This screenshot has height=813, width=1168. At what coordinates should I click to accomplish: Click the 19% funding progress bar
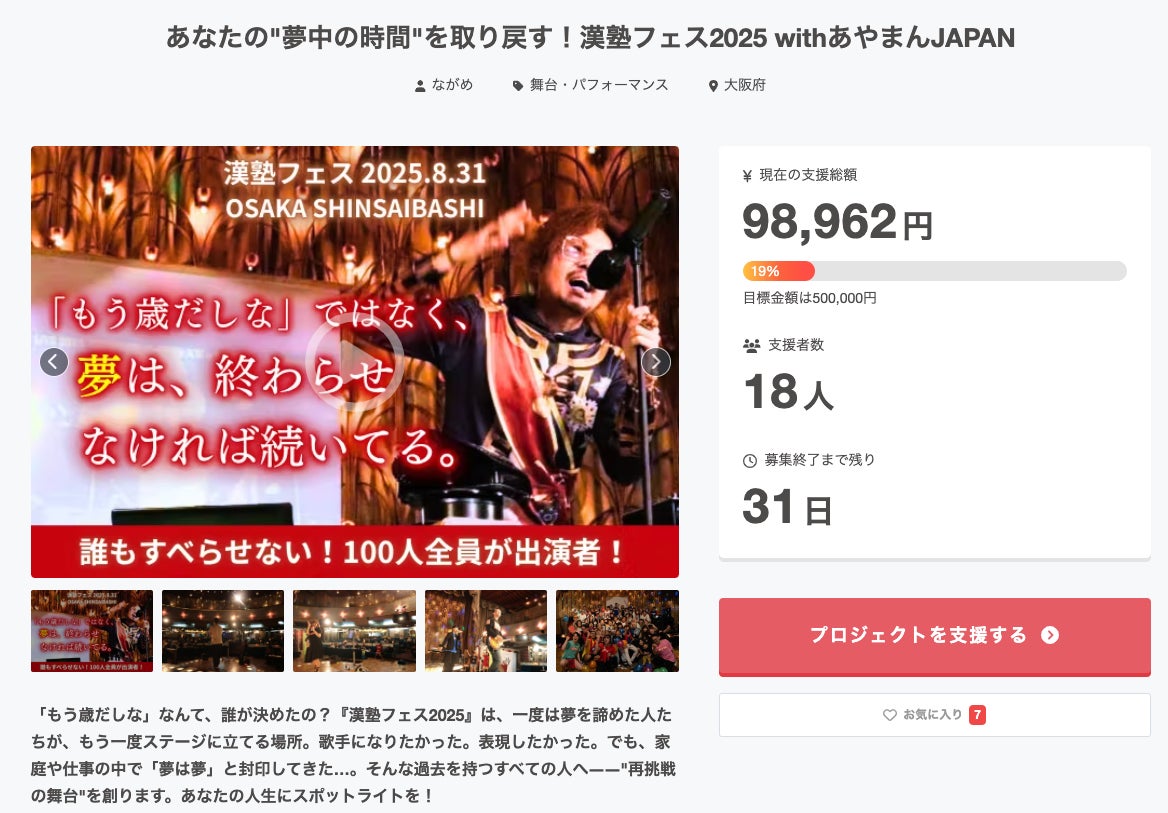[x=935, y=271]
